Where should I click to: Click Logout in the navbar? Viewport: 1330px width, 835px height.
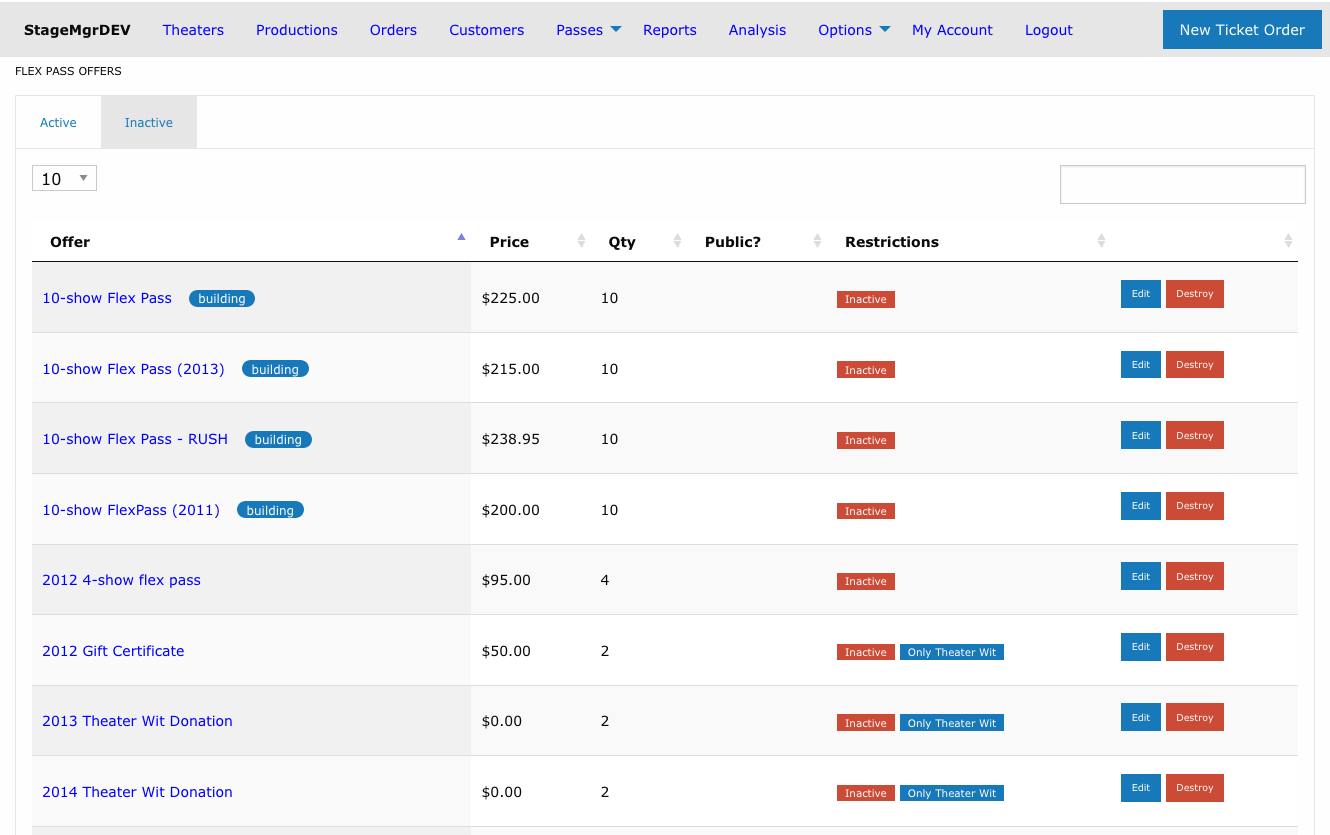1049,30
